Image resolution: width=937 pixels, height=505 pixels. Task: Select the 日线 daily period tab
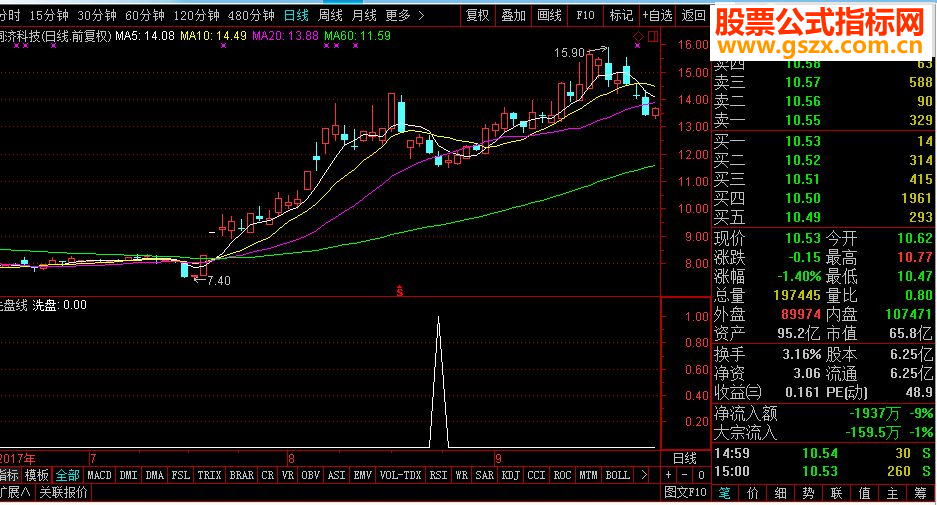(296, 16)
